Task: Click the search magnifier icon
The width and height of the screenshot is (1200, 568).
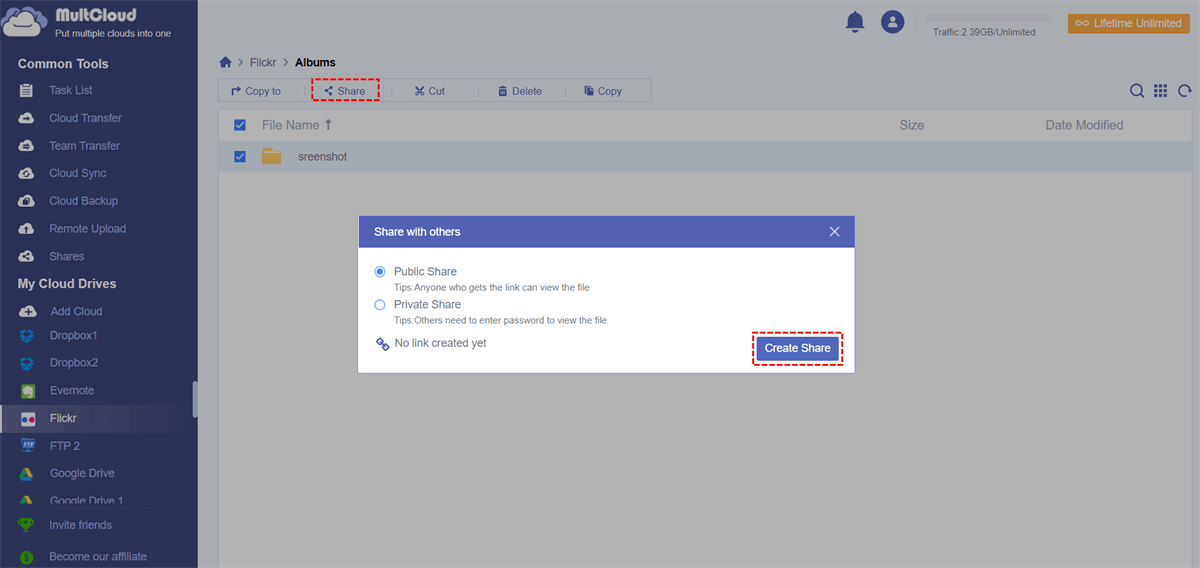Action: click(1137, 91)
